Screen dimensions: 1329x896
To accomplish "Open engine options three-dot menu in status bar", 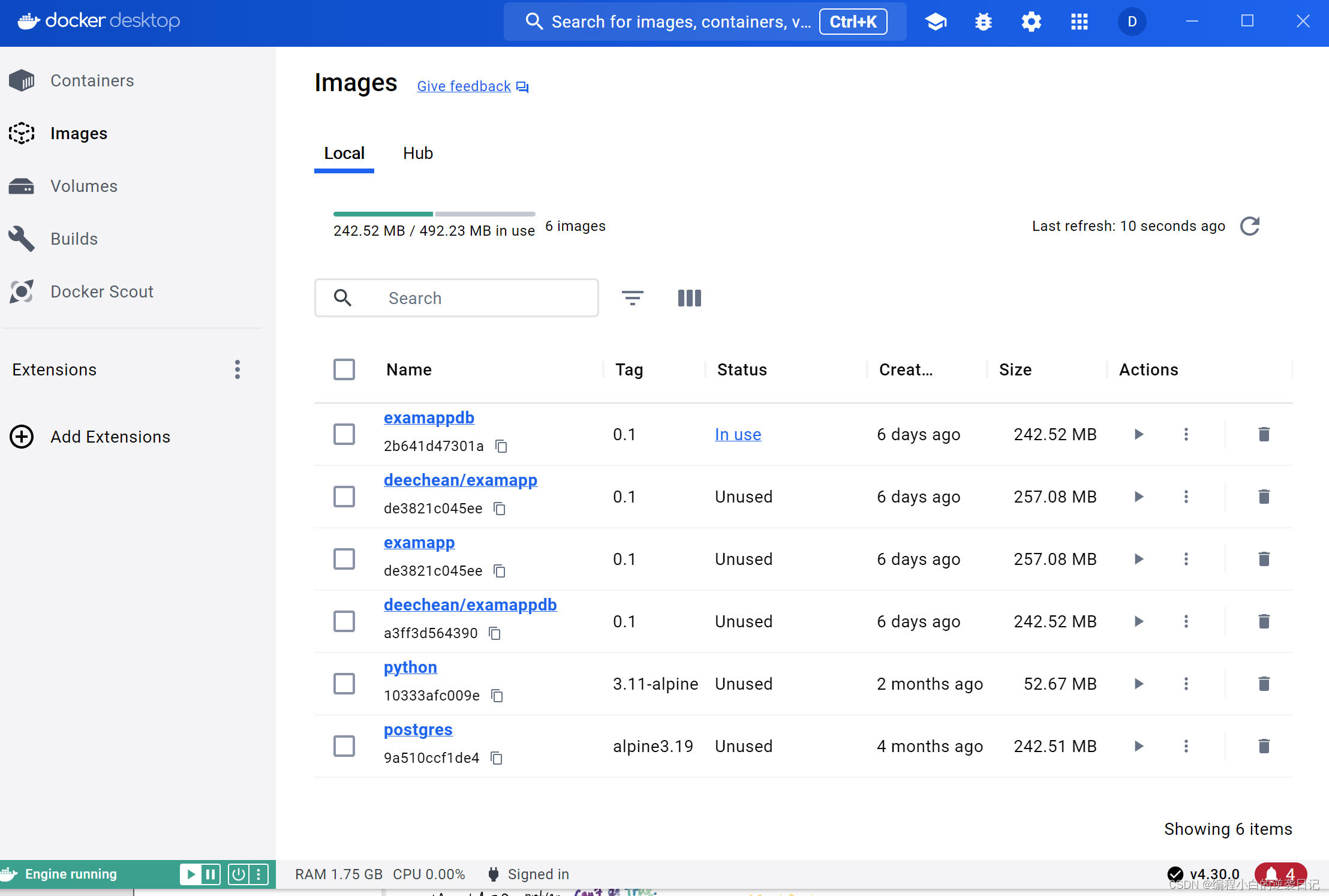I will (258, 874).
